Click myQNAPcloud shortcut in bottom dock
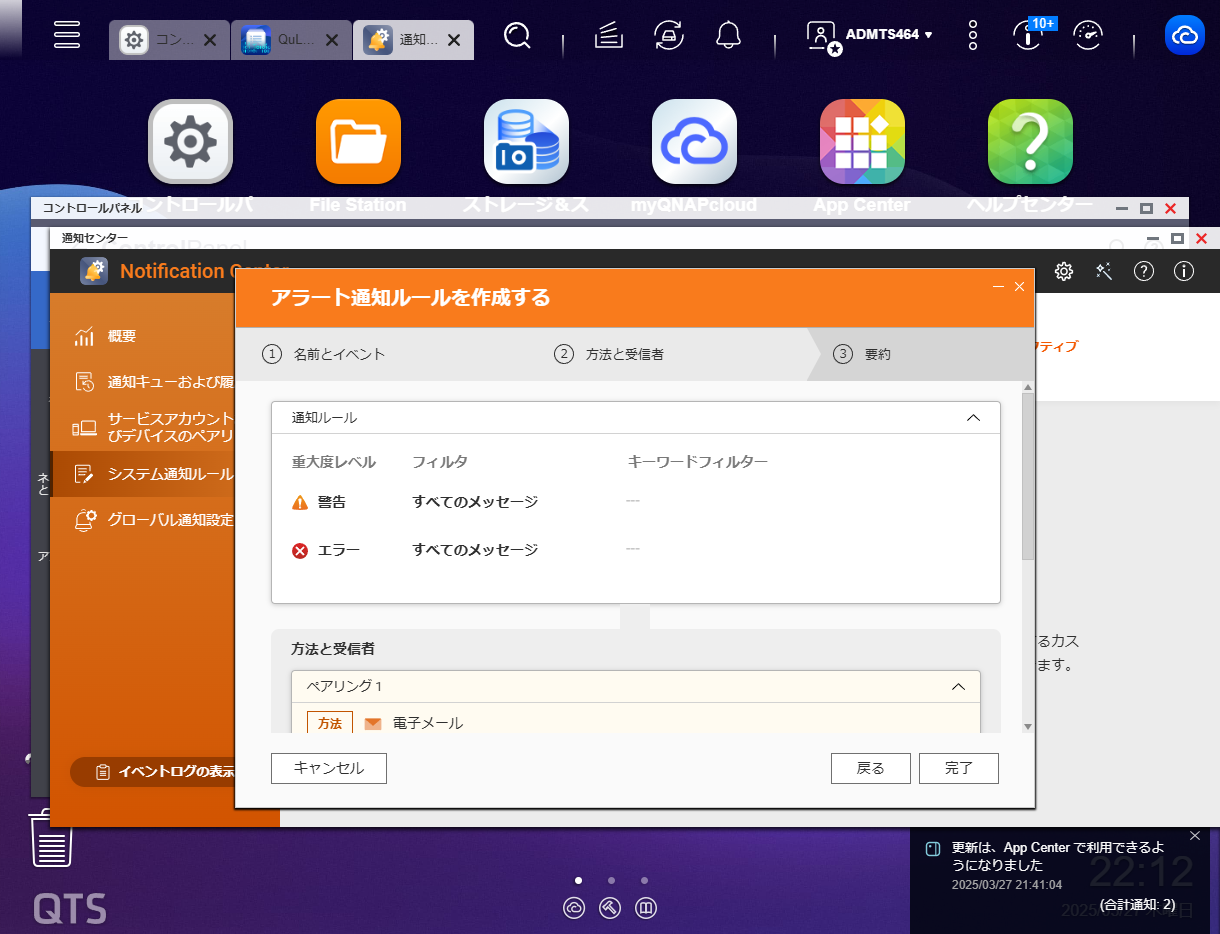 [x=575, y=909]
